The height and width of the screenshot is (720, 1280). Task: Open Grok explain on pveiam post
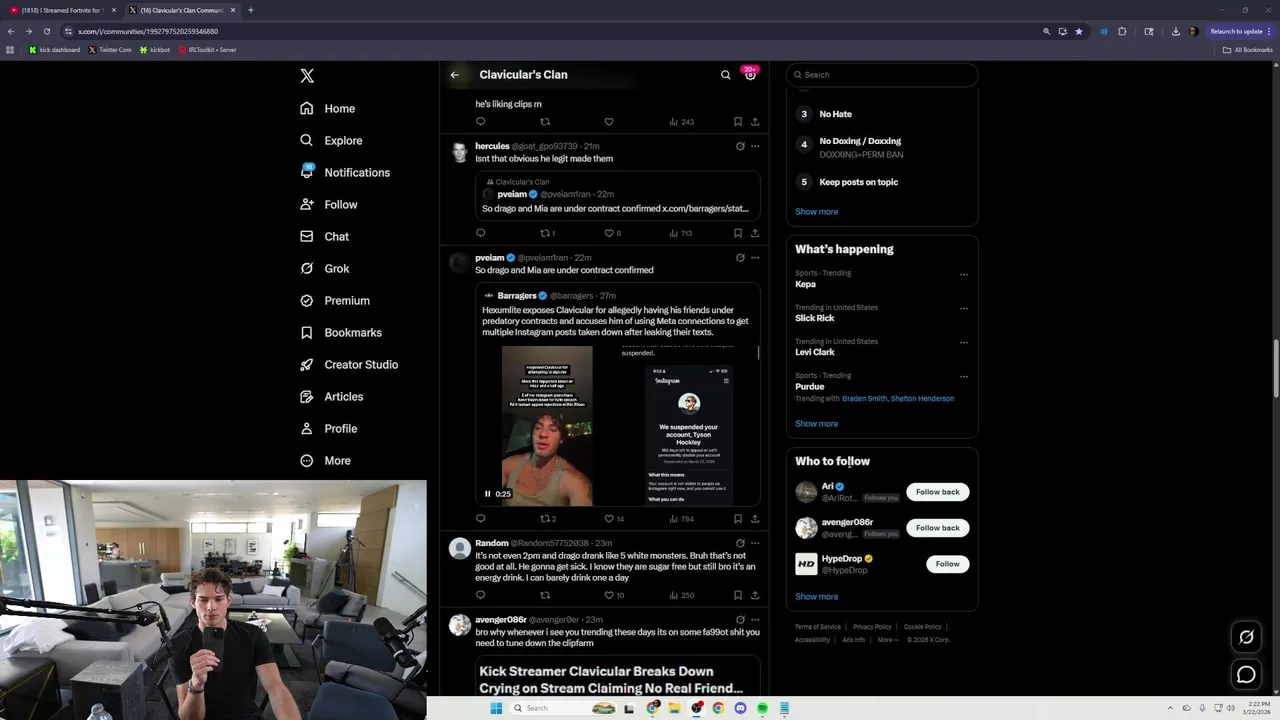coord(740,258)
